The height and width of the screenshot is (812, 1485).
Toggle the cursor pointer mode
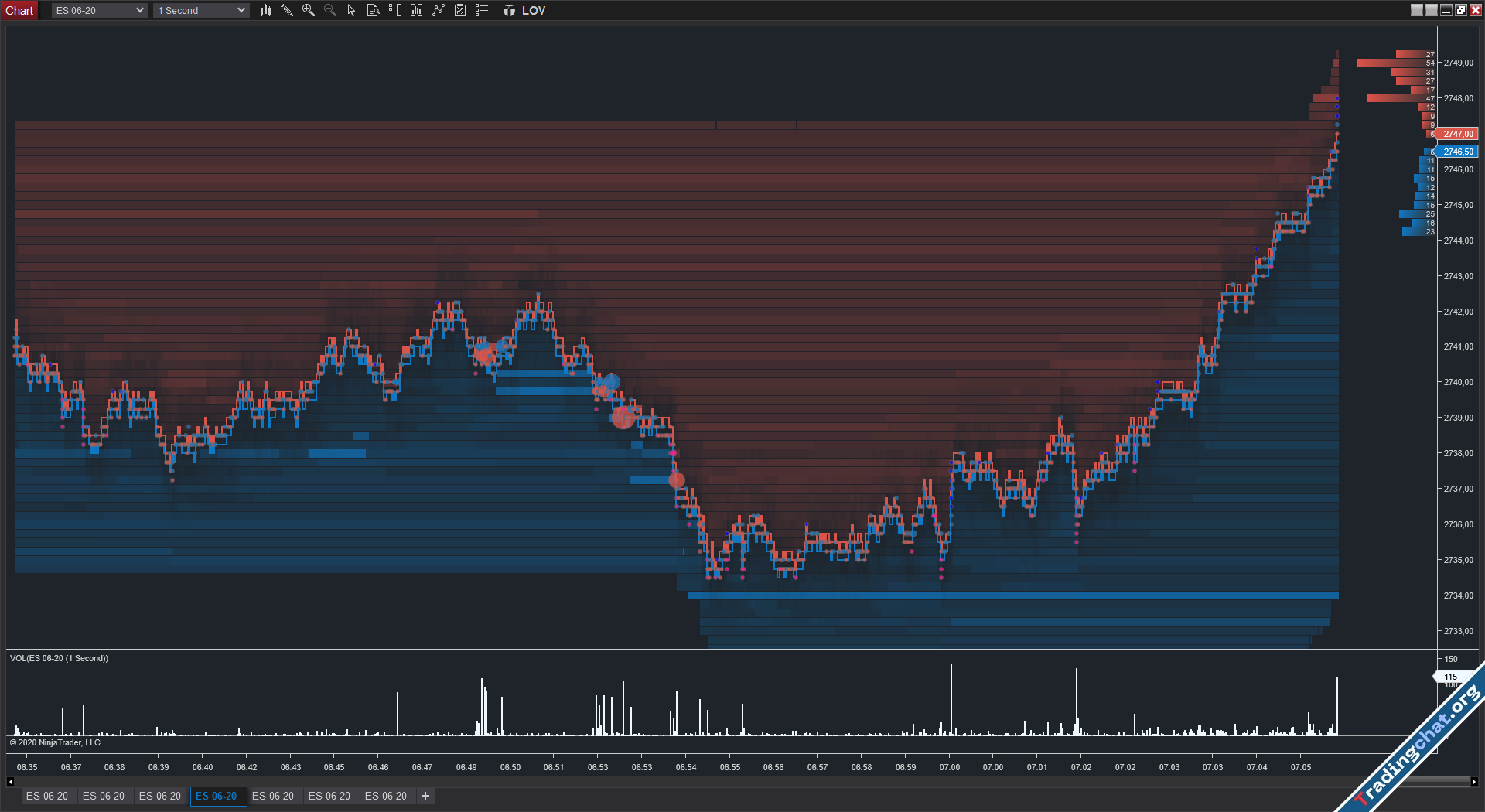[x=352, y=10]
